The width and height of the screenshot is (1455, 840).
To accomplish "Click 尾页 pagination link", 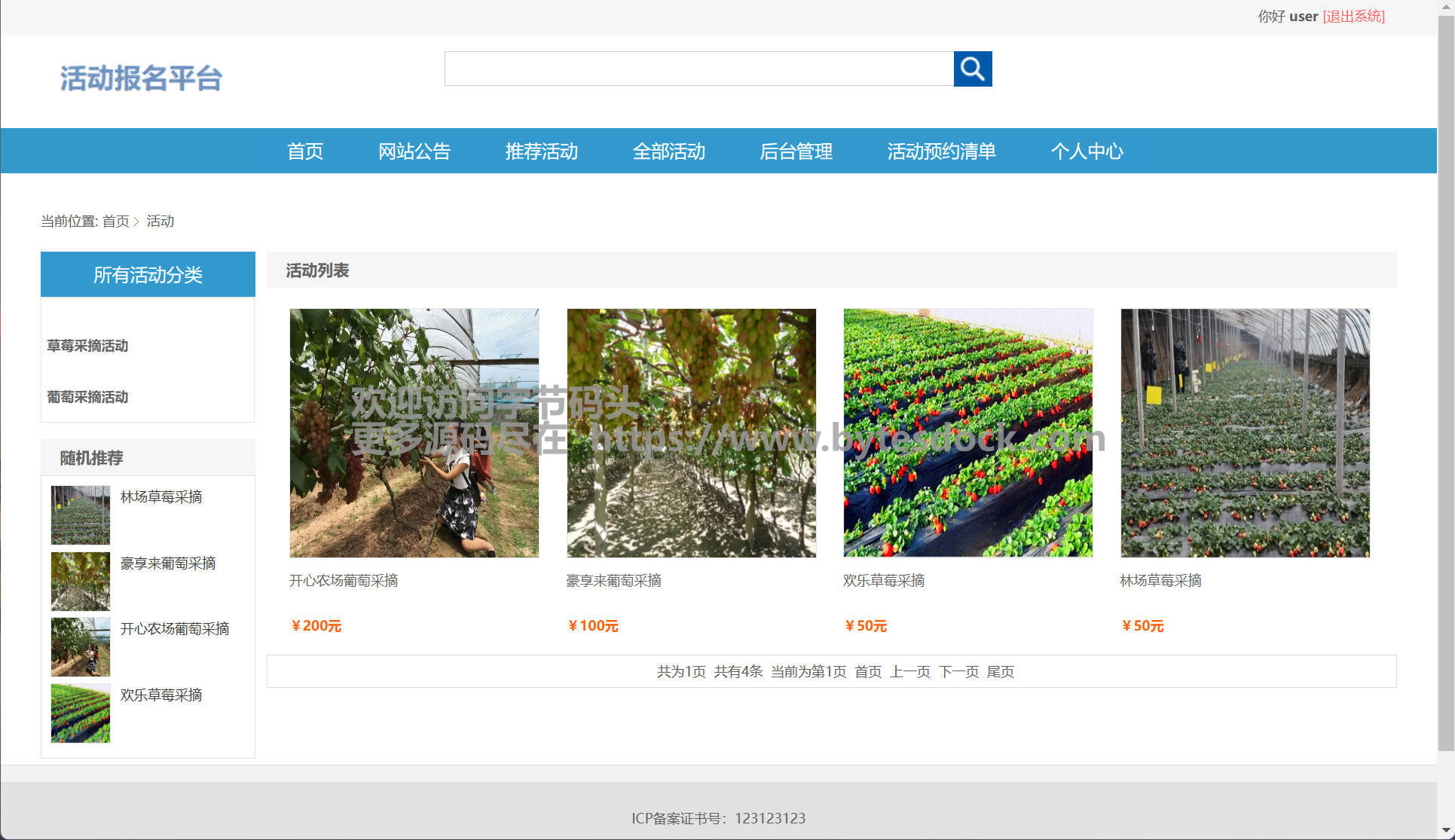I will tap(1000, 671).
